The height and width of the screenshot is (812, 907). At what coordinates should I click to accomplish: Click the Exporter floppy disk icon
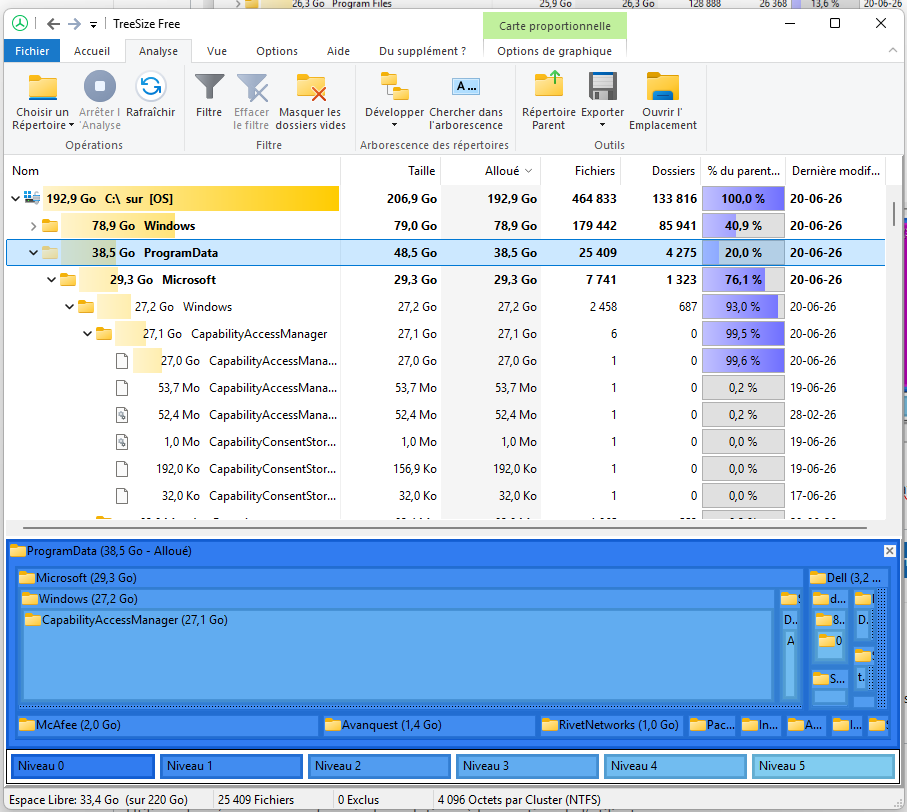pyautogui.click(x=603, y=87)
